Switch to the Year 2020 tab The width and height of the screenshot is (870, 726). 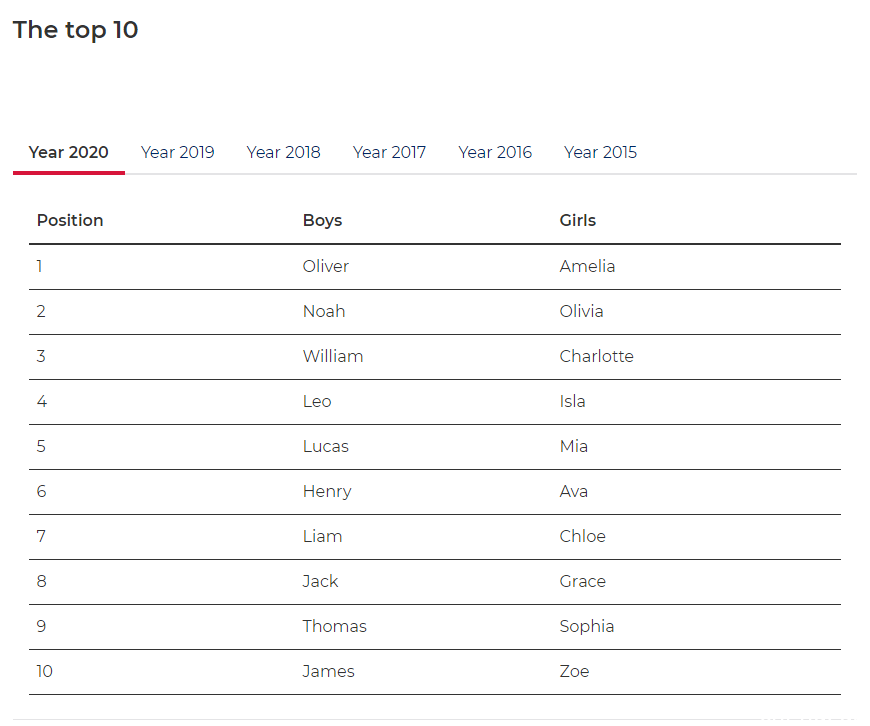[x=69, y=152]
